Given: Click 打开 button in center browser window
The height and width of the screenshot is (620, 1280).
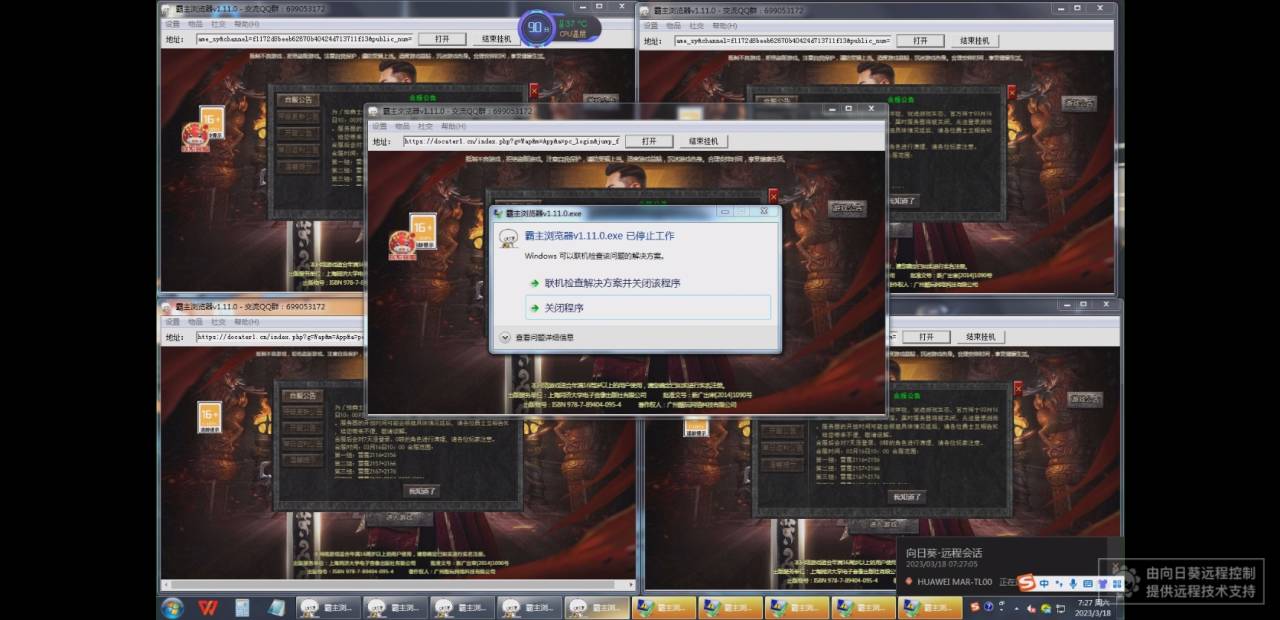Looking at the screenshot, I should pyautogui.click(x=649, y=142).
